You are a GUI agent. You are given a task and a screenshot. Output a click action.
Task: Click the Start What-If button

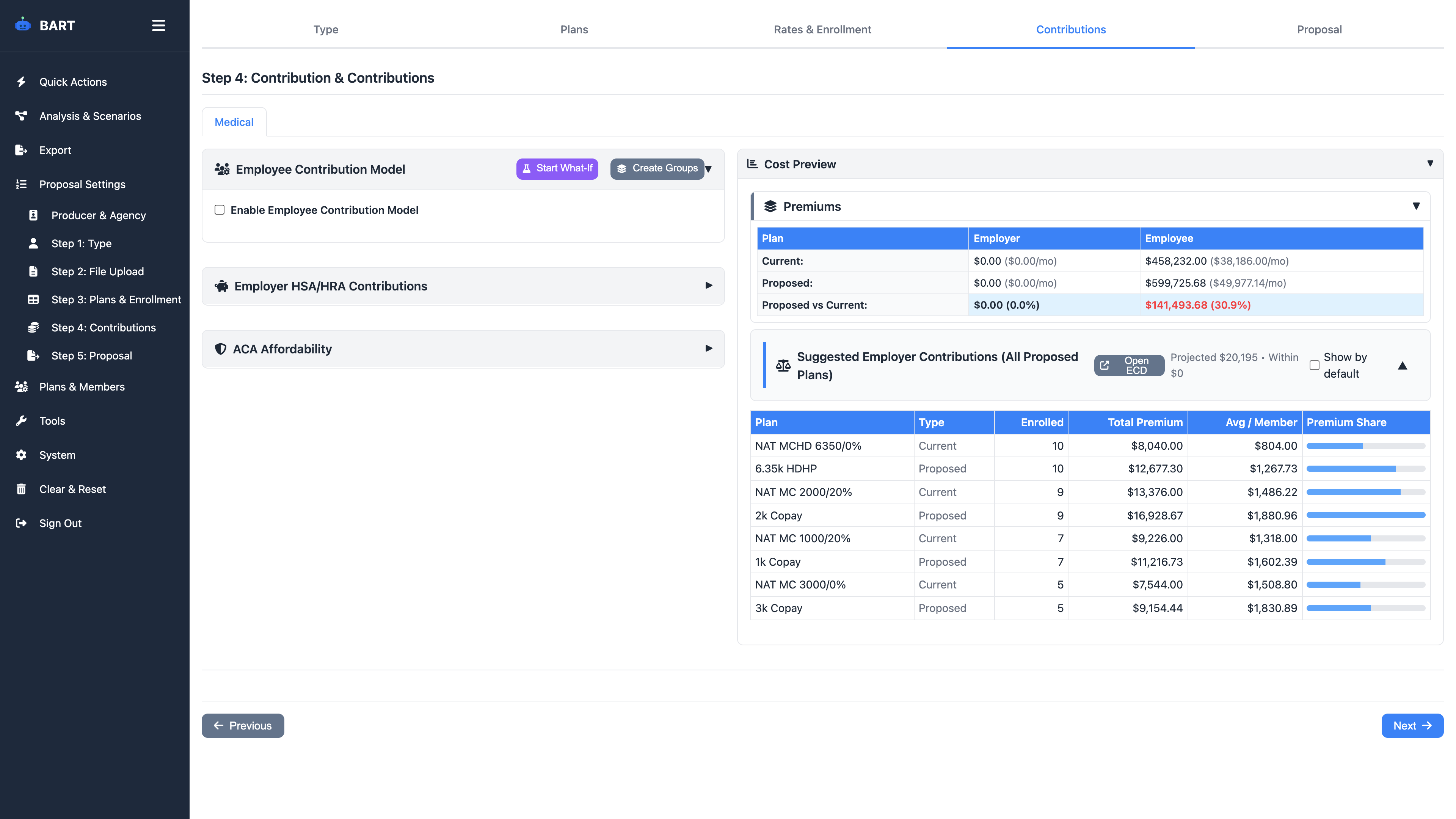557,168
